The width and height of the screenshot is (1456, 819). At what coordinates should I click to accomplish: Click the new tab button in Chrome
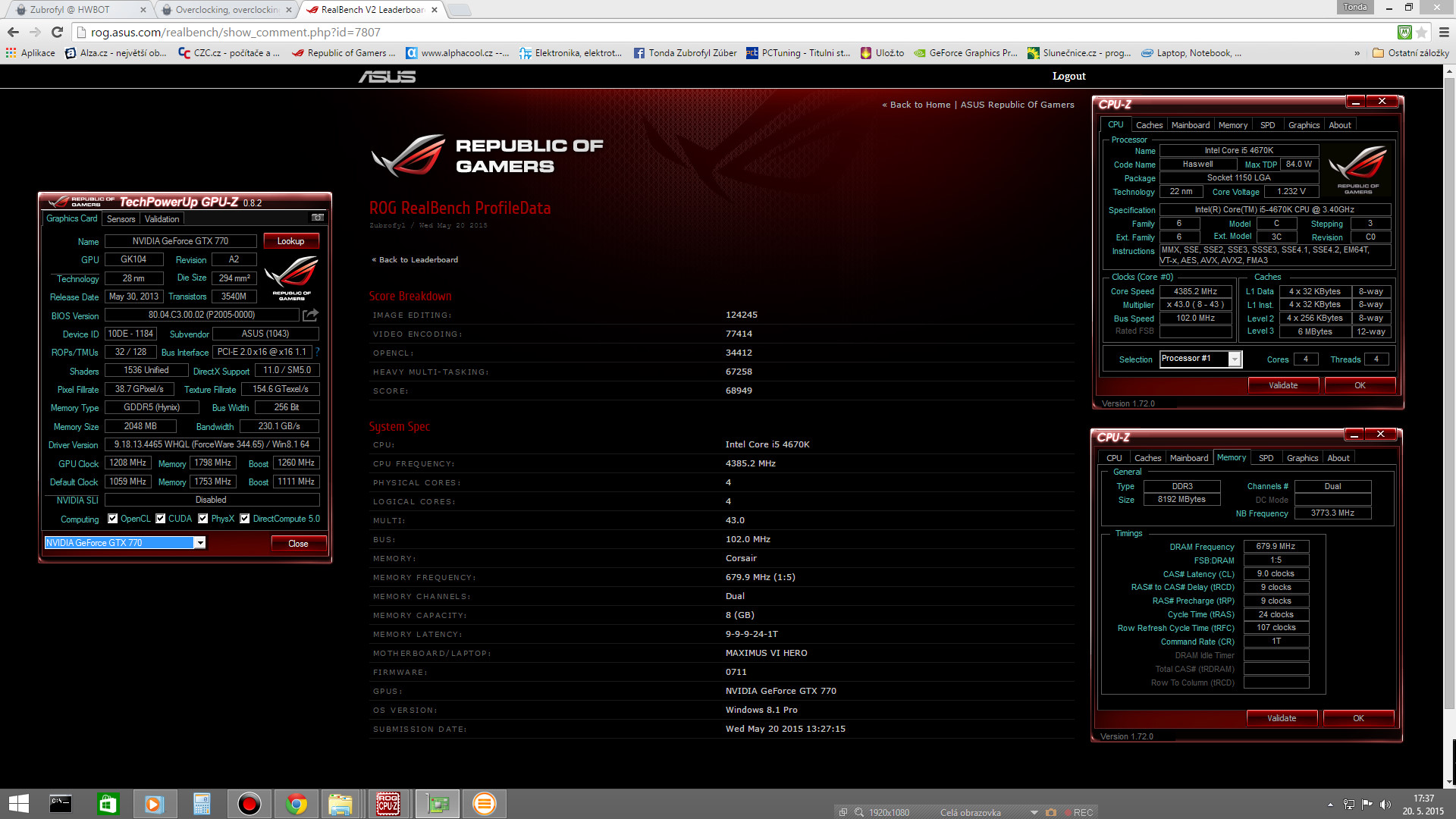pos(459,10)
